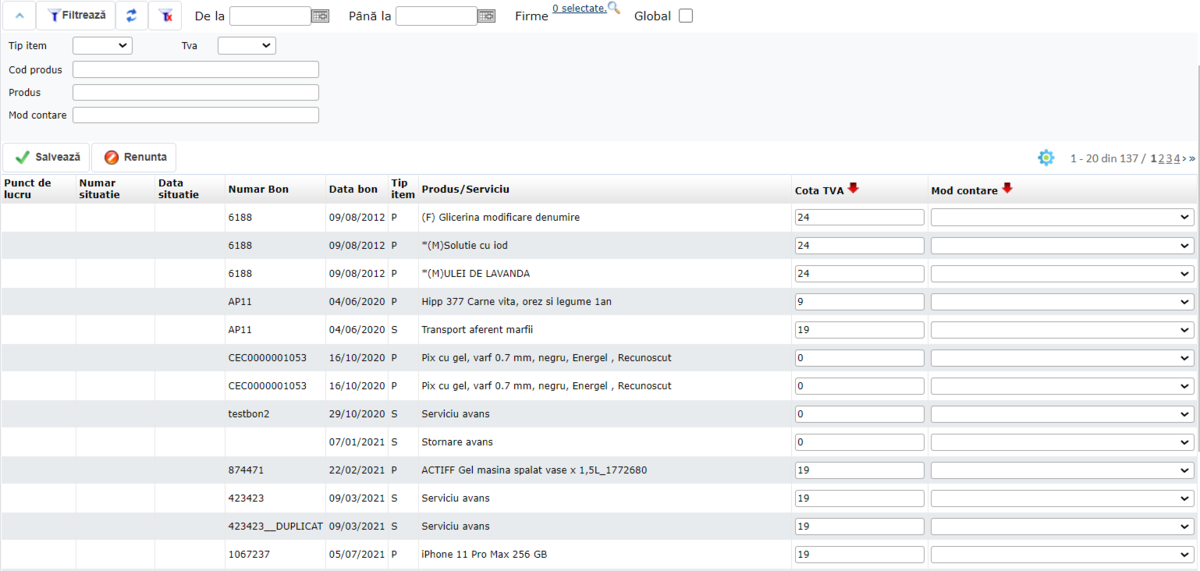Screen dimensions: 1200x571
Task: Click the refresh arrows icon
Action: pyautogui.click(x=131, y=15)
